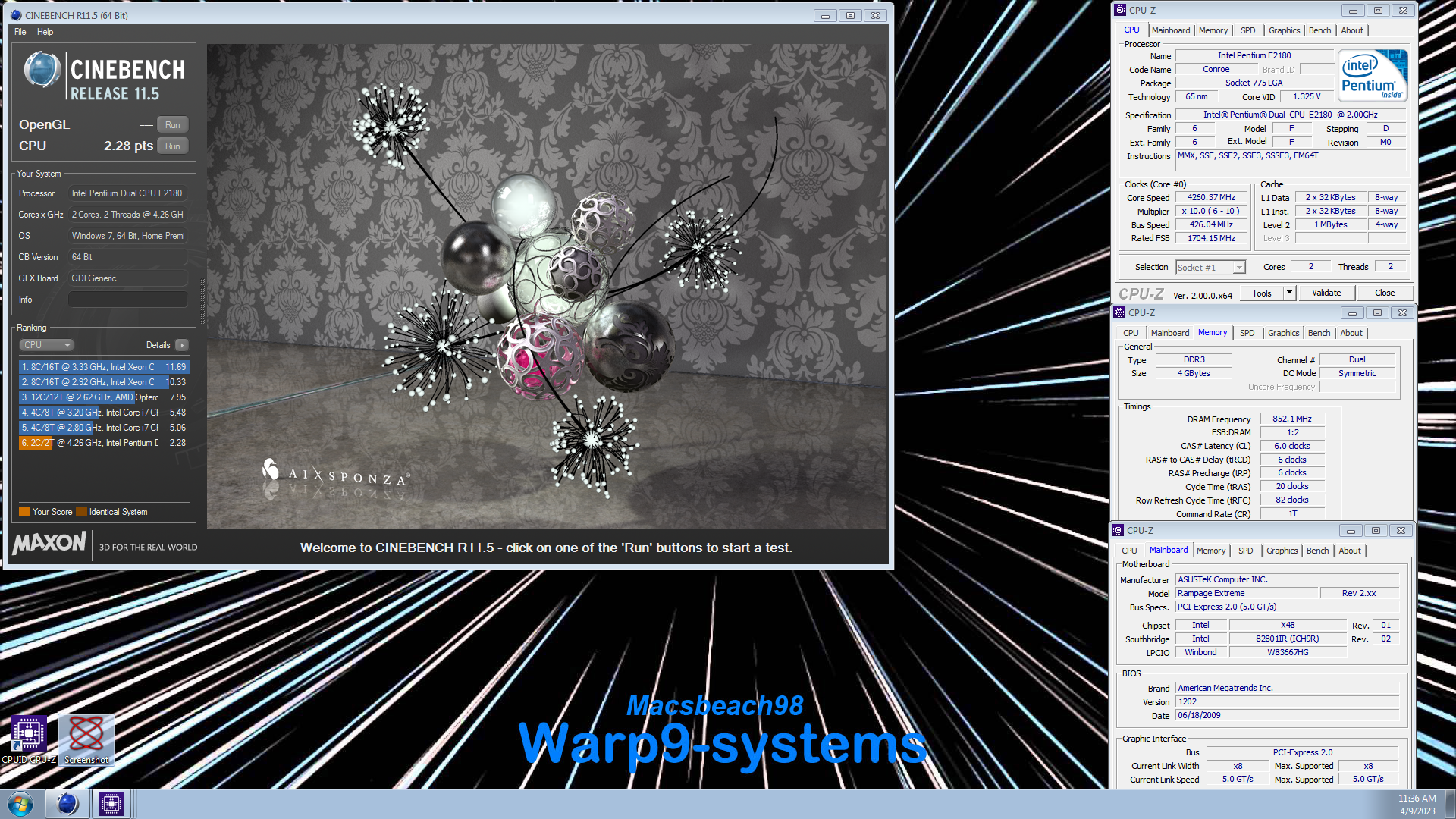Switch to About tab in bottom CPU-Z window

coord(1350,551)
